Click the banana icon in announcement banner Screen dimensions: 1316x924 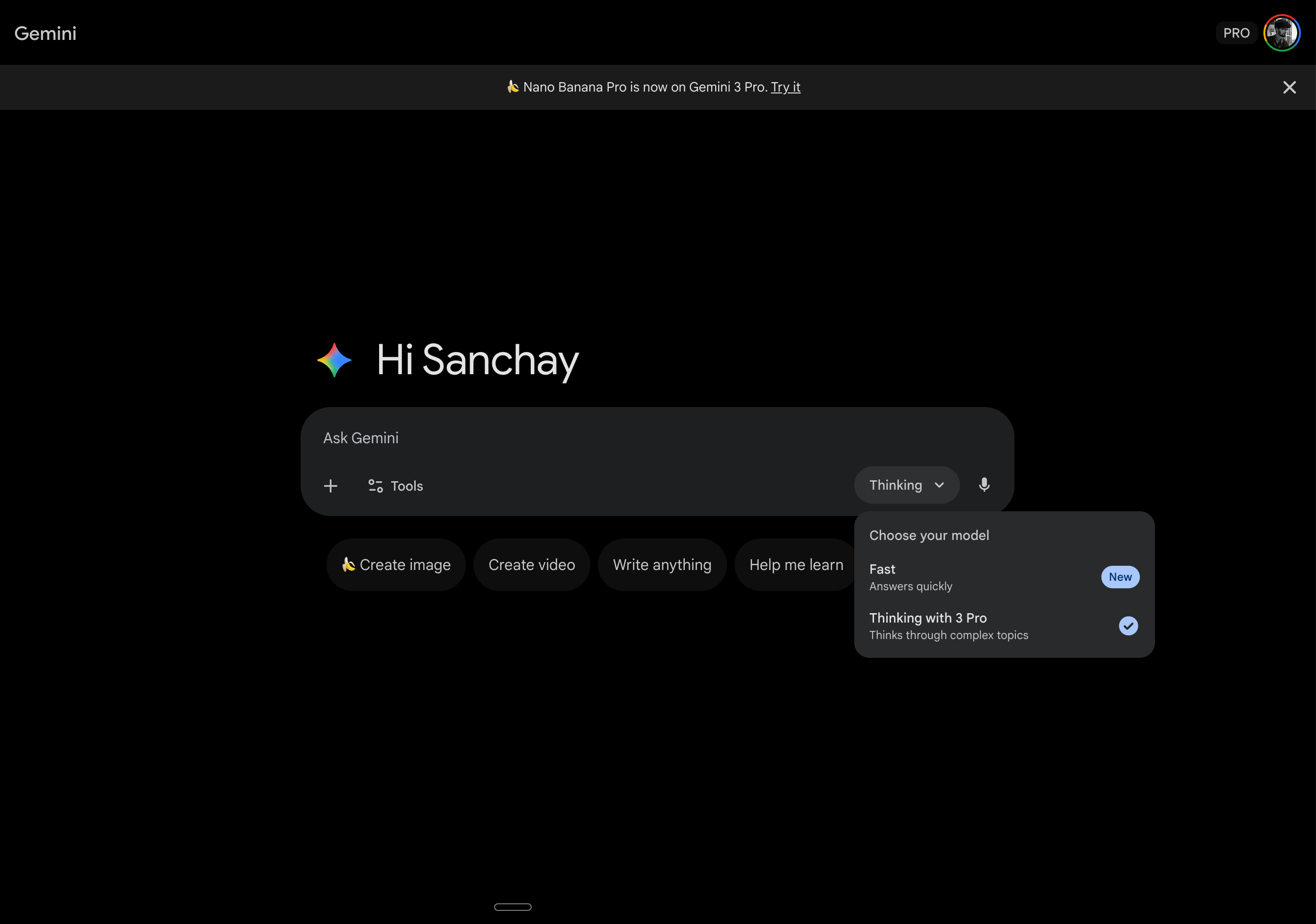(513, 86)
